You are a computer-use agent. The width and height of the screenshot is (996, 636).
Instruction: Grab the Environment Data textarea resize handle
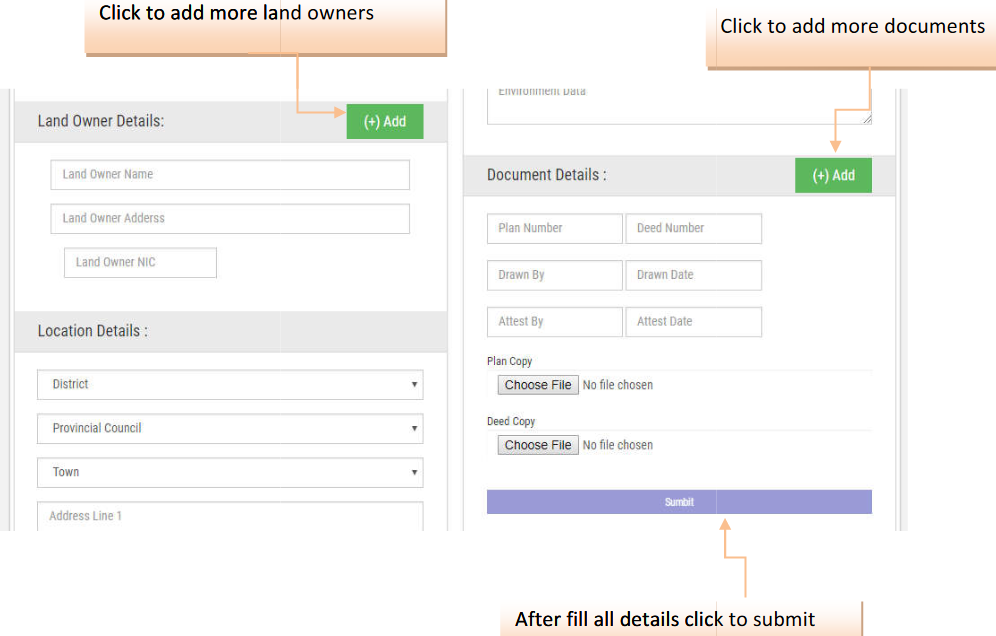coord(866,119)
